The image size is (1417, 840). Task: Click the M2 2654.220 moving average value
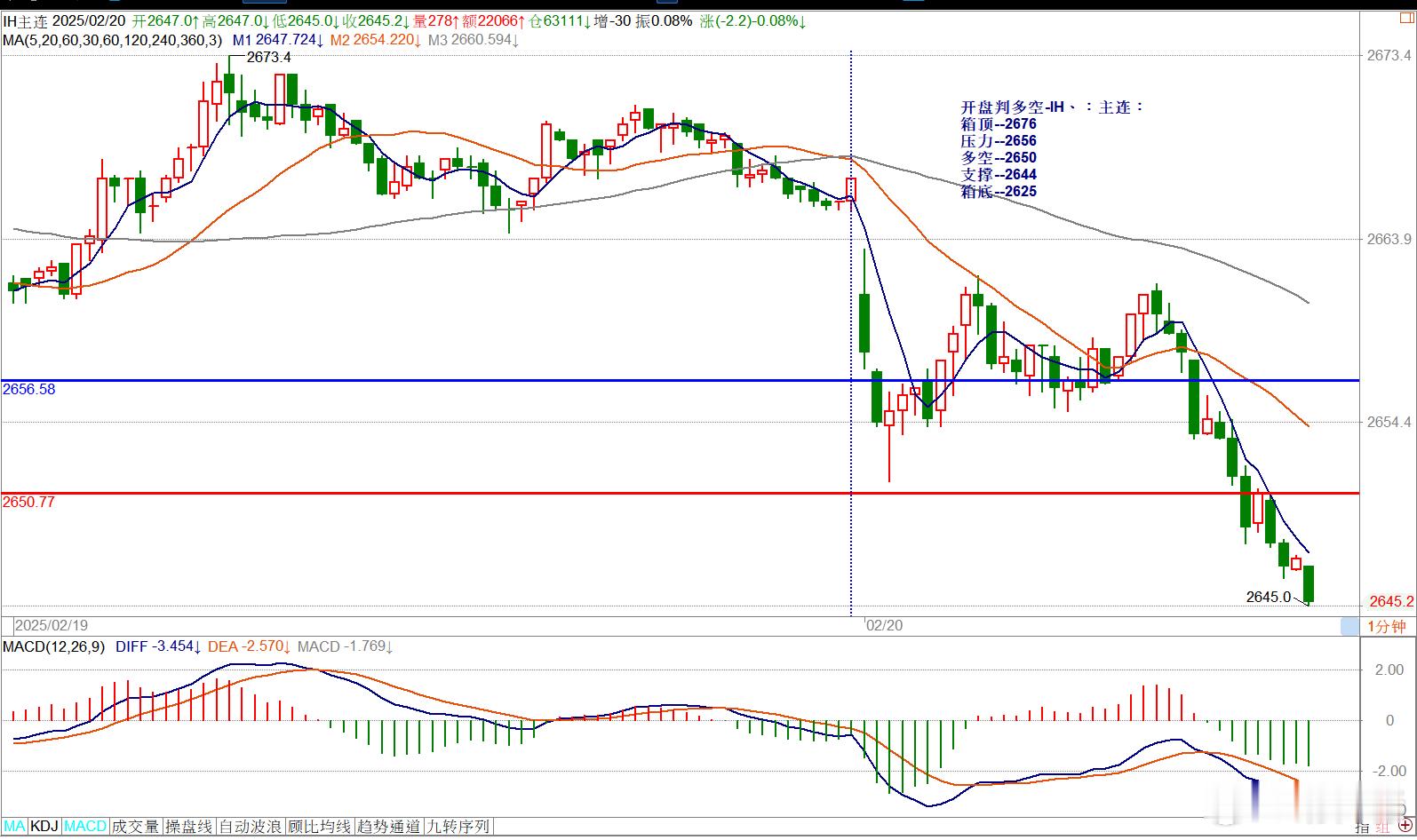(375, 40)
